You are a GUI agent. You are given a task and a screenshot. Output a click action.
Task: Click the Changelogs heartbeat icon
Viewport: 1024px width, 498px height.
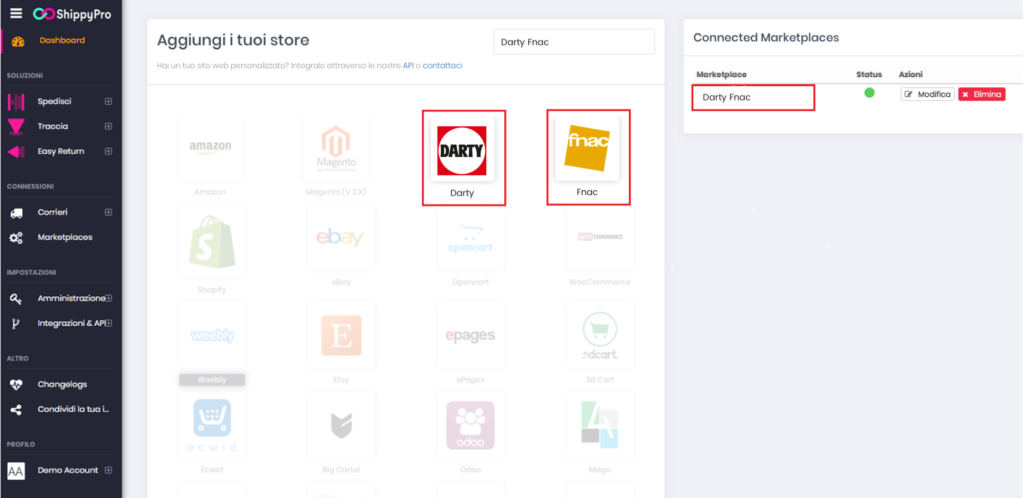click(x=16, y=384)
